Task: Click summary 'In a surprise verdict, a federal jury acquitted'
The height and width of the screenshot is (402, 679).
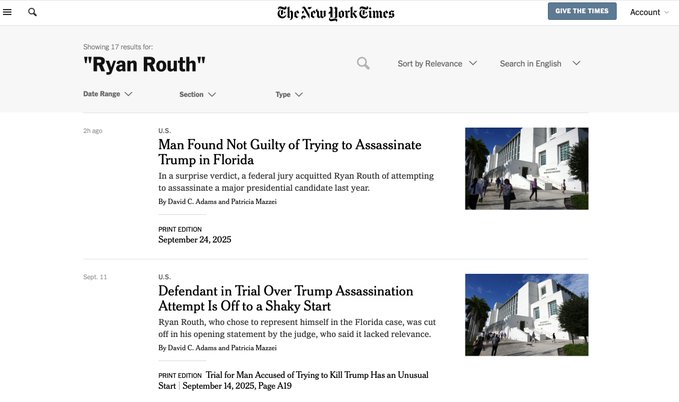Action: 296,182
